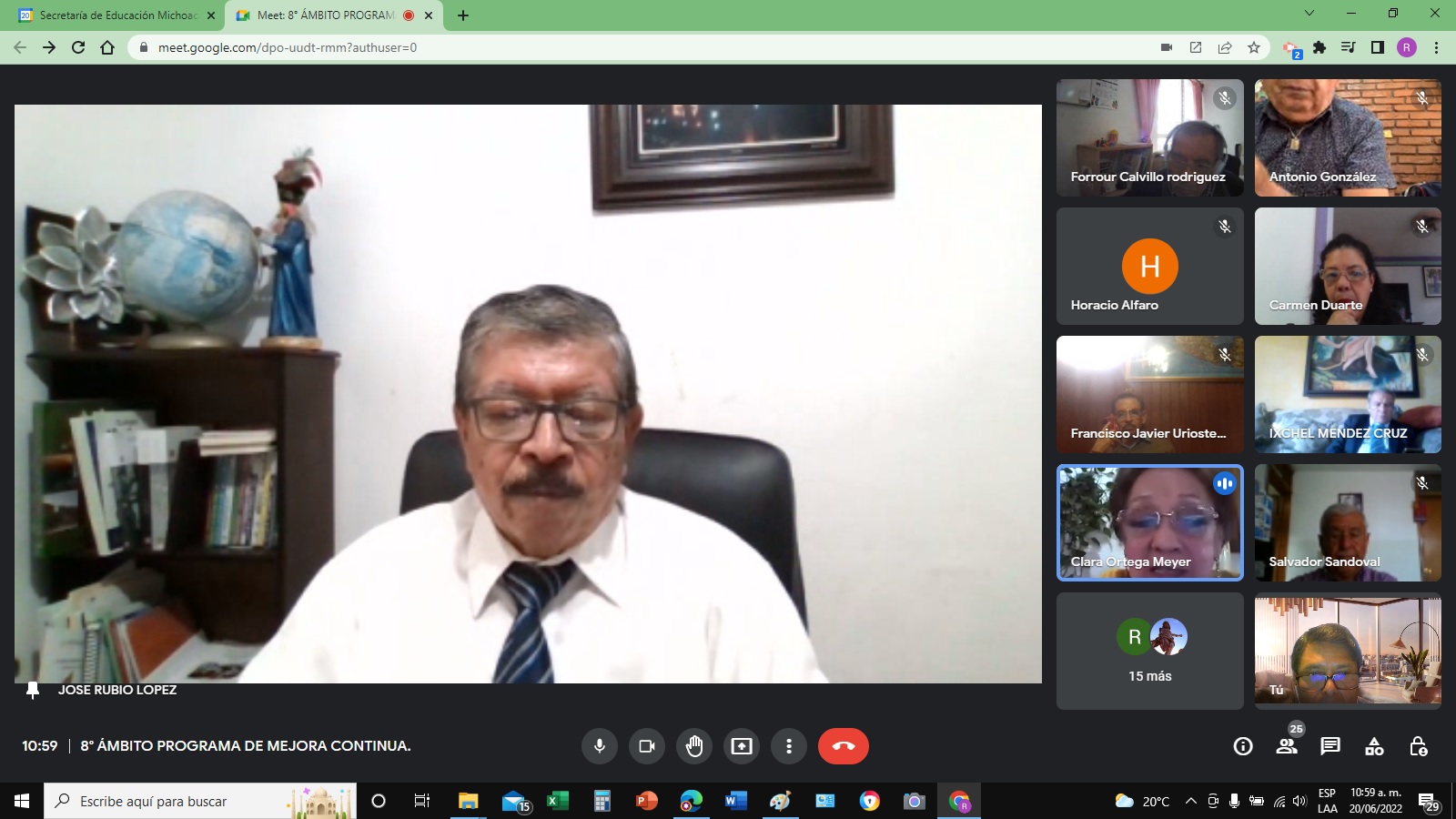The image size is (1456, 819).
Task: Unpin JOSE RUBIO LOPEZ video
Action: tap(33, 690)
